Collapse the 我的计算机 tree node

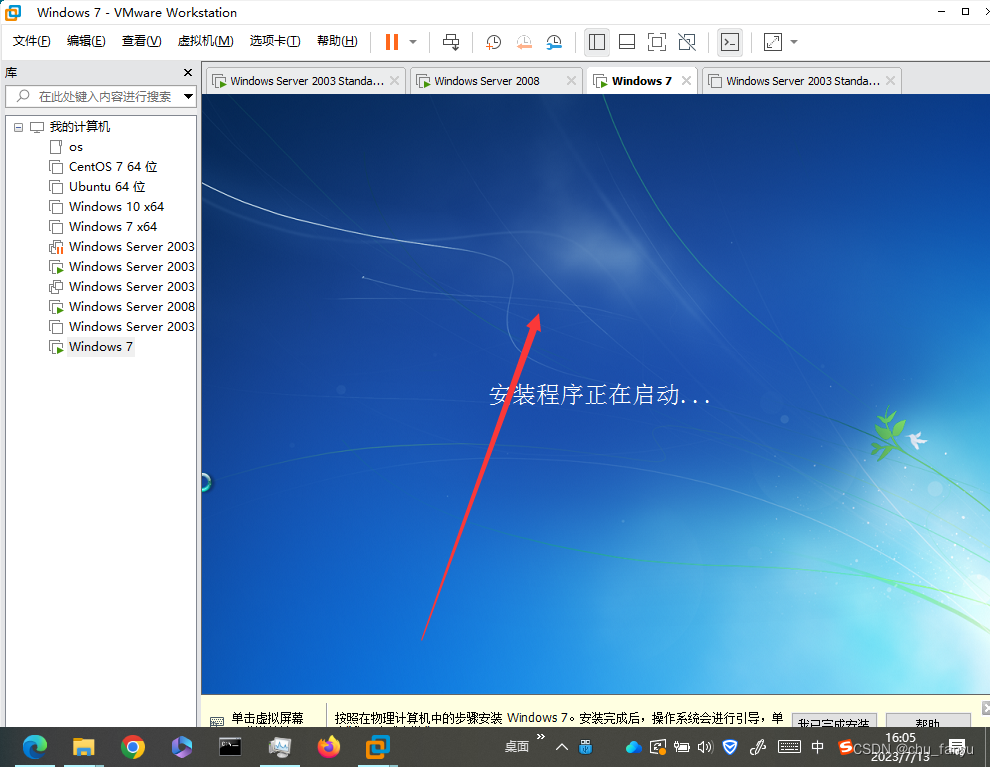coord(18,128)
